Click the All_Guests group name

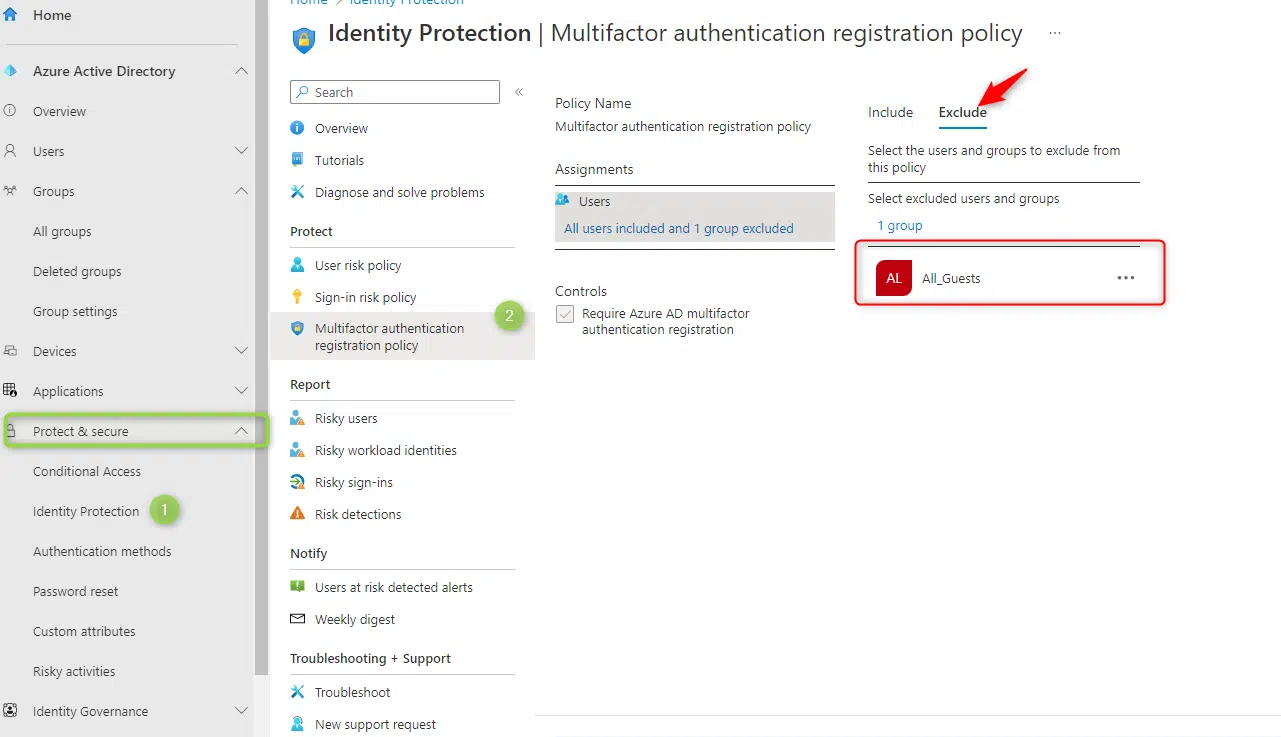coord(951,278)
